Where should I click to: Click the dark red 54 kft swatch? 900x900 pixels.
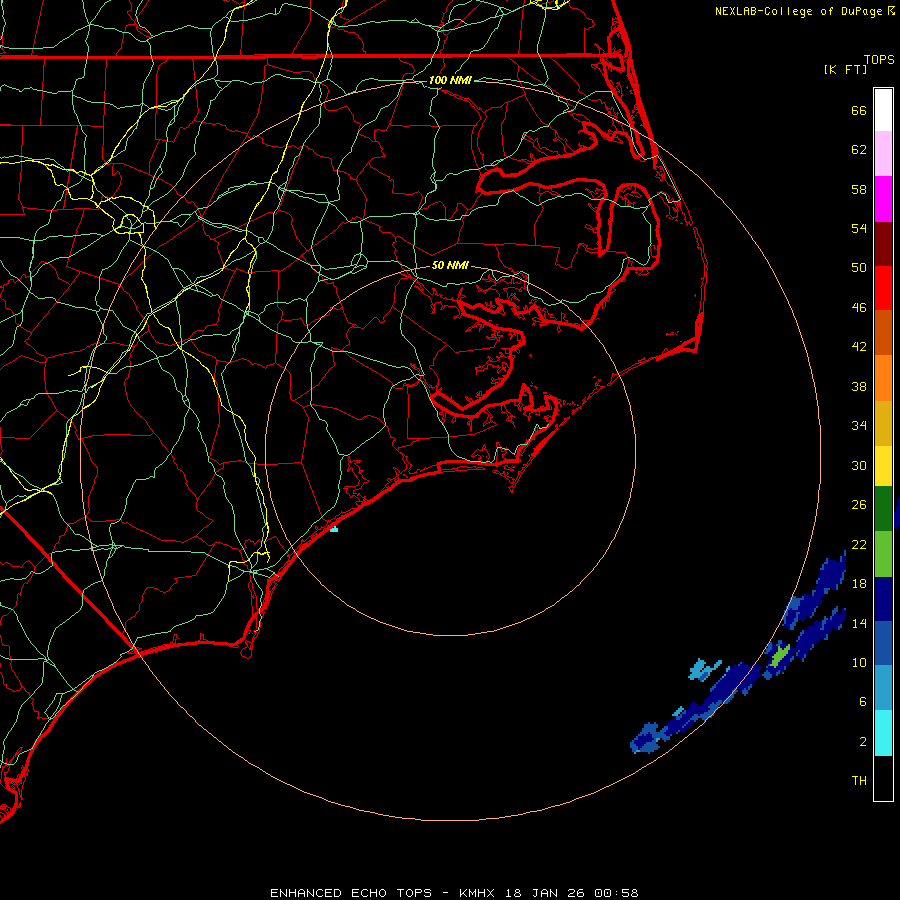coord(883,243)
